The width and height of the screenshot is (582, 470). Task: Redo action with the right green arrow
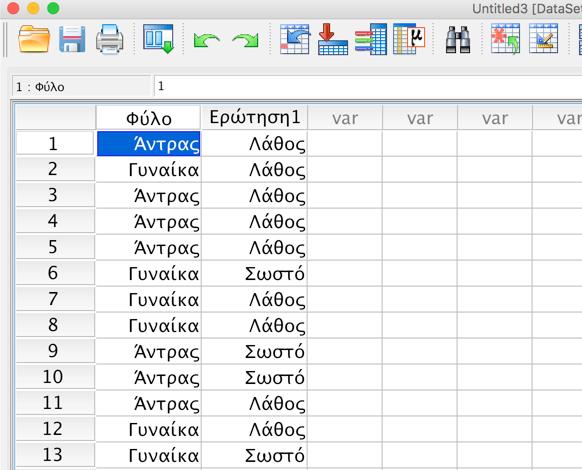245,40
